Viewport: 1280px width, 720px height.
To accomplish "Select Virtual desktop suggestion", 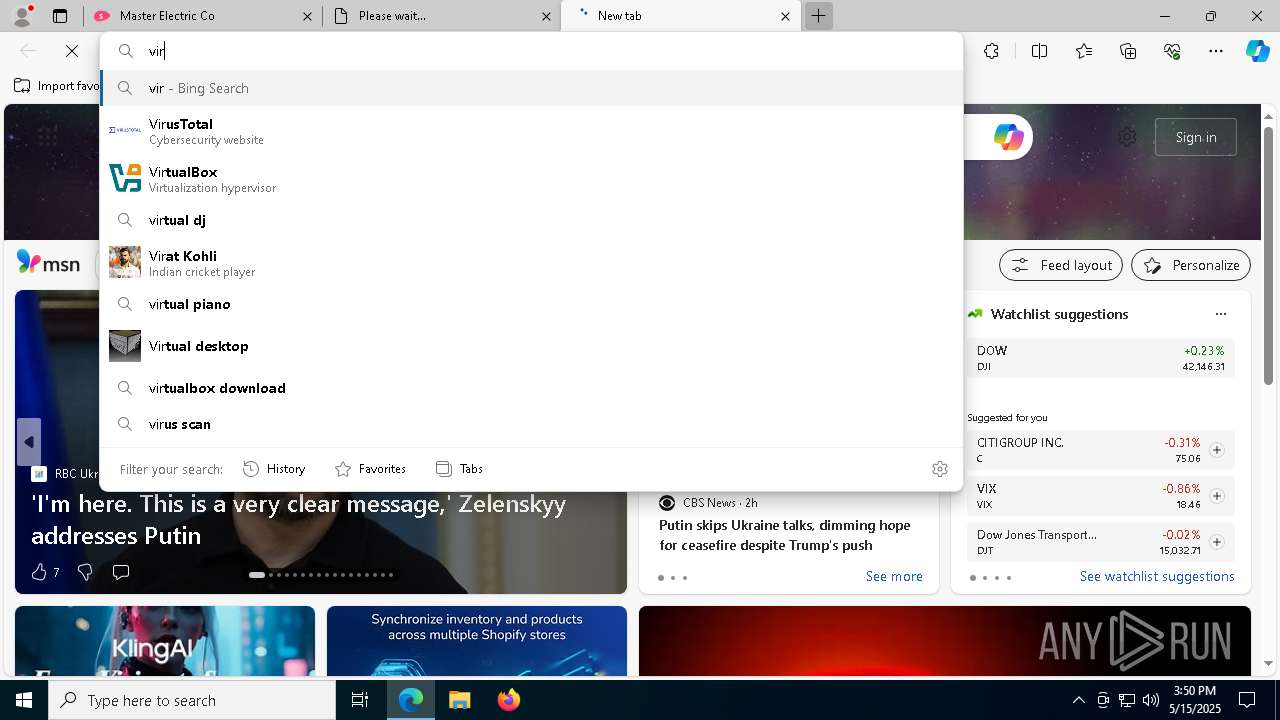I will point(531,346).
